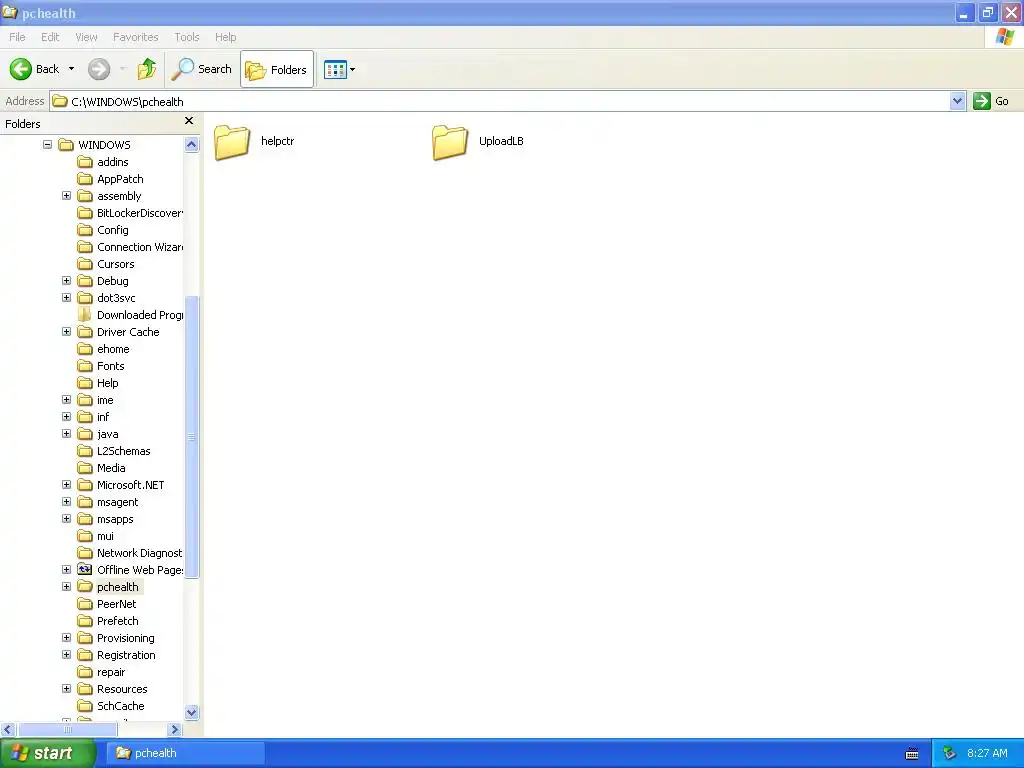Open the View menu
The image size is (1024, 768).
[86, 37]
